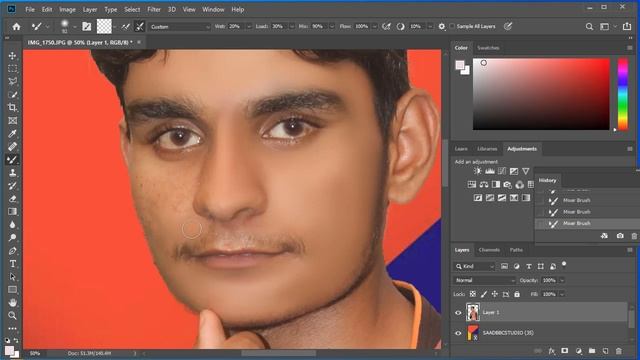Open the layer Opacity dropdown arrow
The width and height of the screenshot is (640, 360).
click(562, 280)
